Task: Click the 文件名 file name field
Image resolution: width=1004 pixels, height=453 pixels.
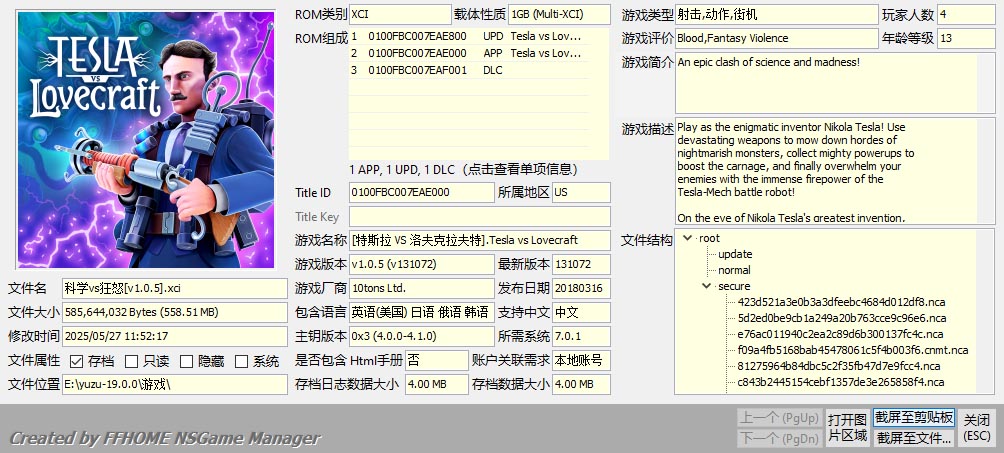Action: [x=175, y=288]
